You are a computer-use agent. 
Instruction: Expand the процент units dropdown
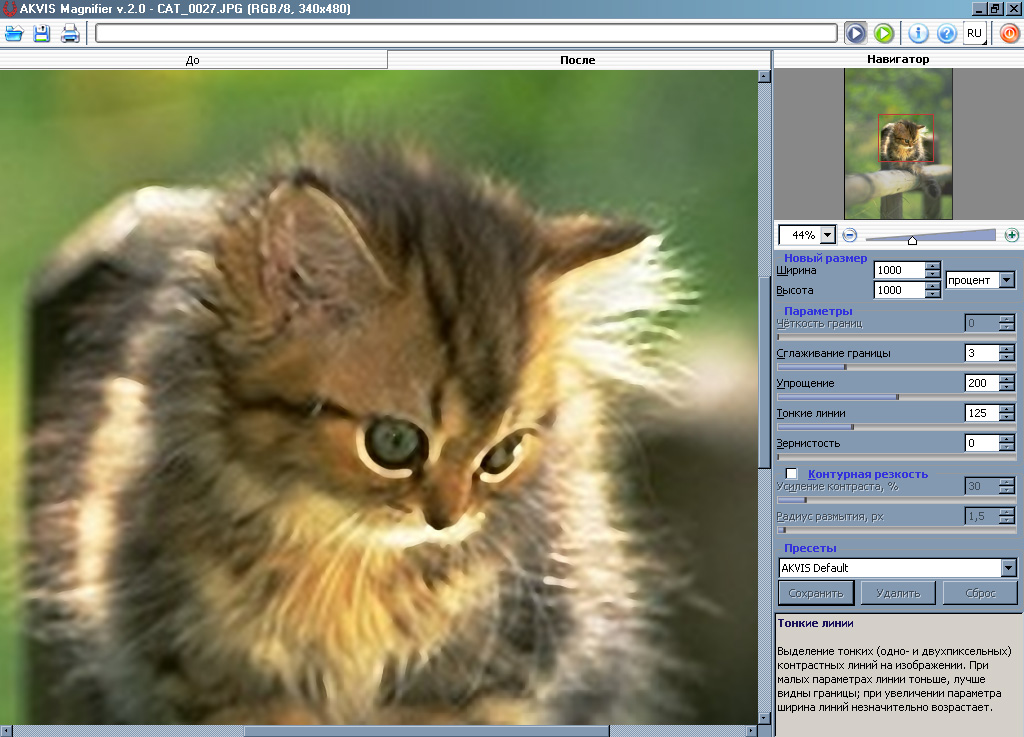tap(1006, 280)
